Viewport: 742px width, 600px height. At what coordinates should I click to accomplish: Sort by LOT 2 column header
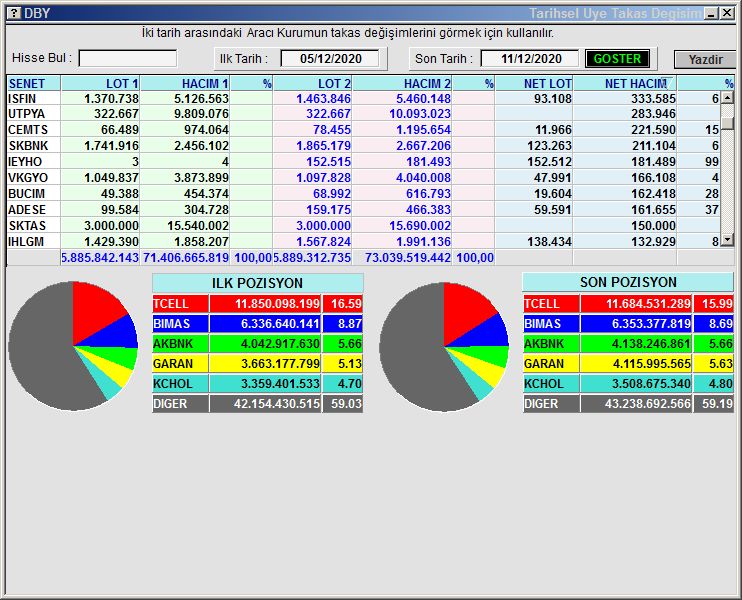313,84
